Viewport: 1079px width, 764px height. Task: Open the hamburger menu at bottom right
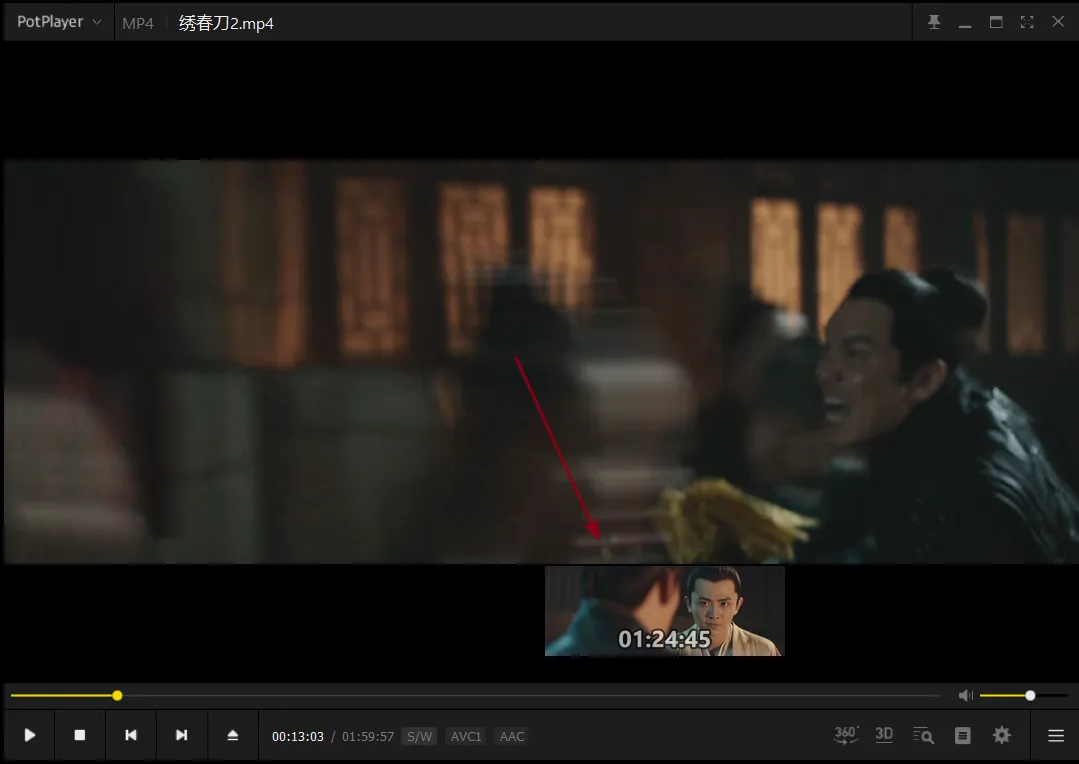pyautogui.click(x=1056, y=736)
